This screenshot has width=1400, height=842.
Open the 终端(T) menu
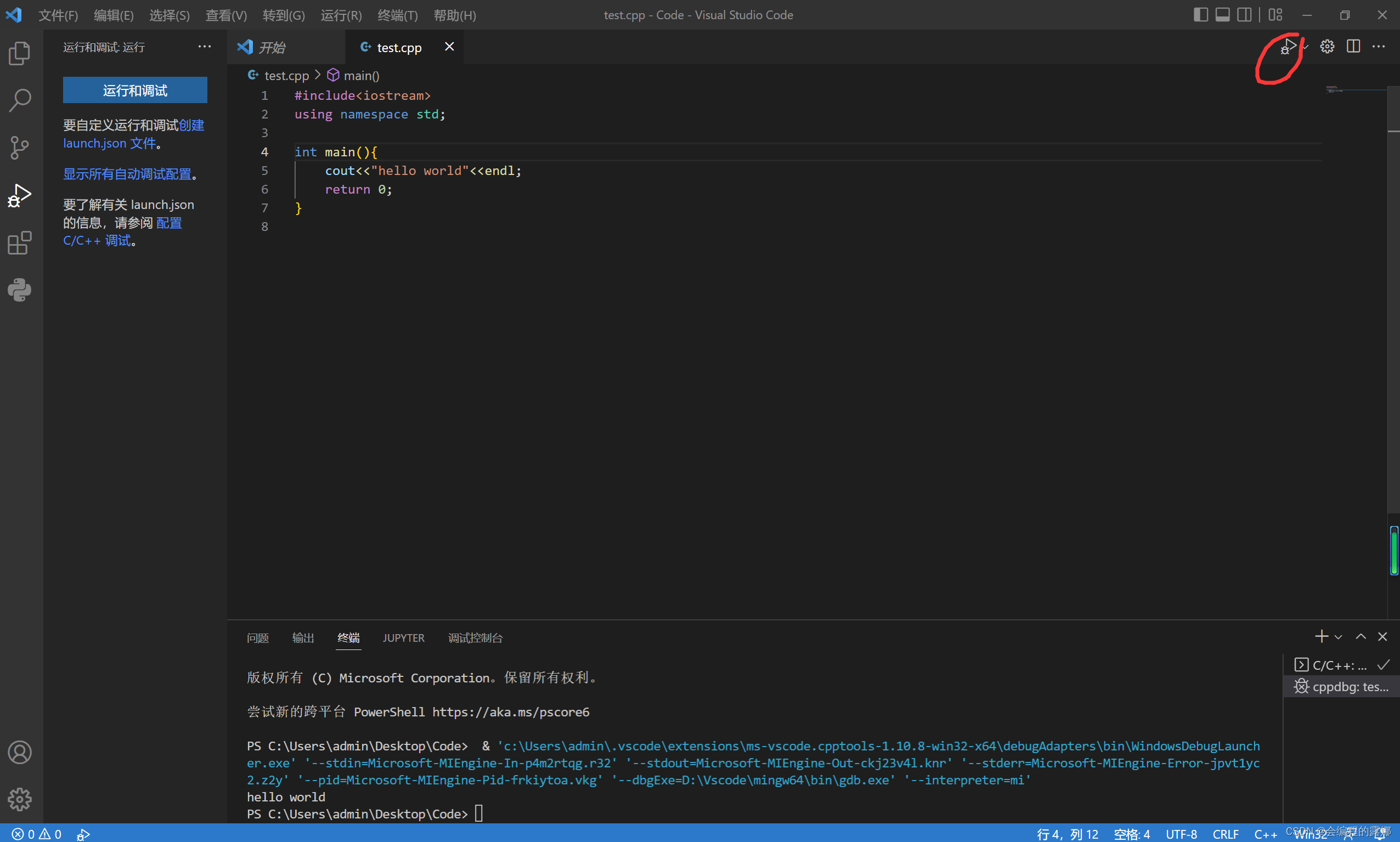pyautogui.click(x=398, y=15)
